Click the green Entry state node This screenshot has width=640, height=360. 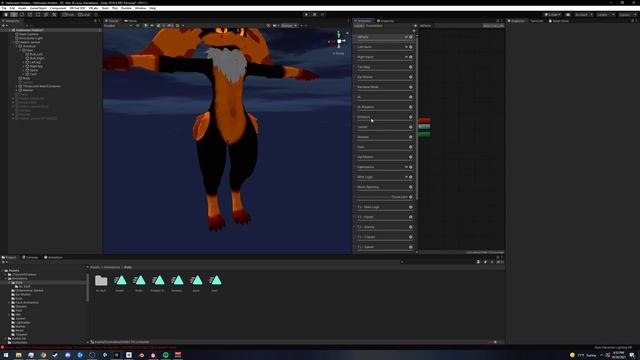(x=424, y=134)
